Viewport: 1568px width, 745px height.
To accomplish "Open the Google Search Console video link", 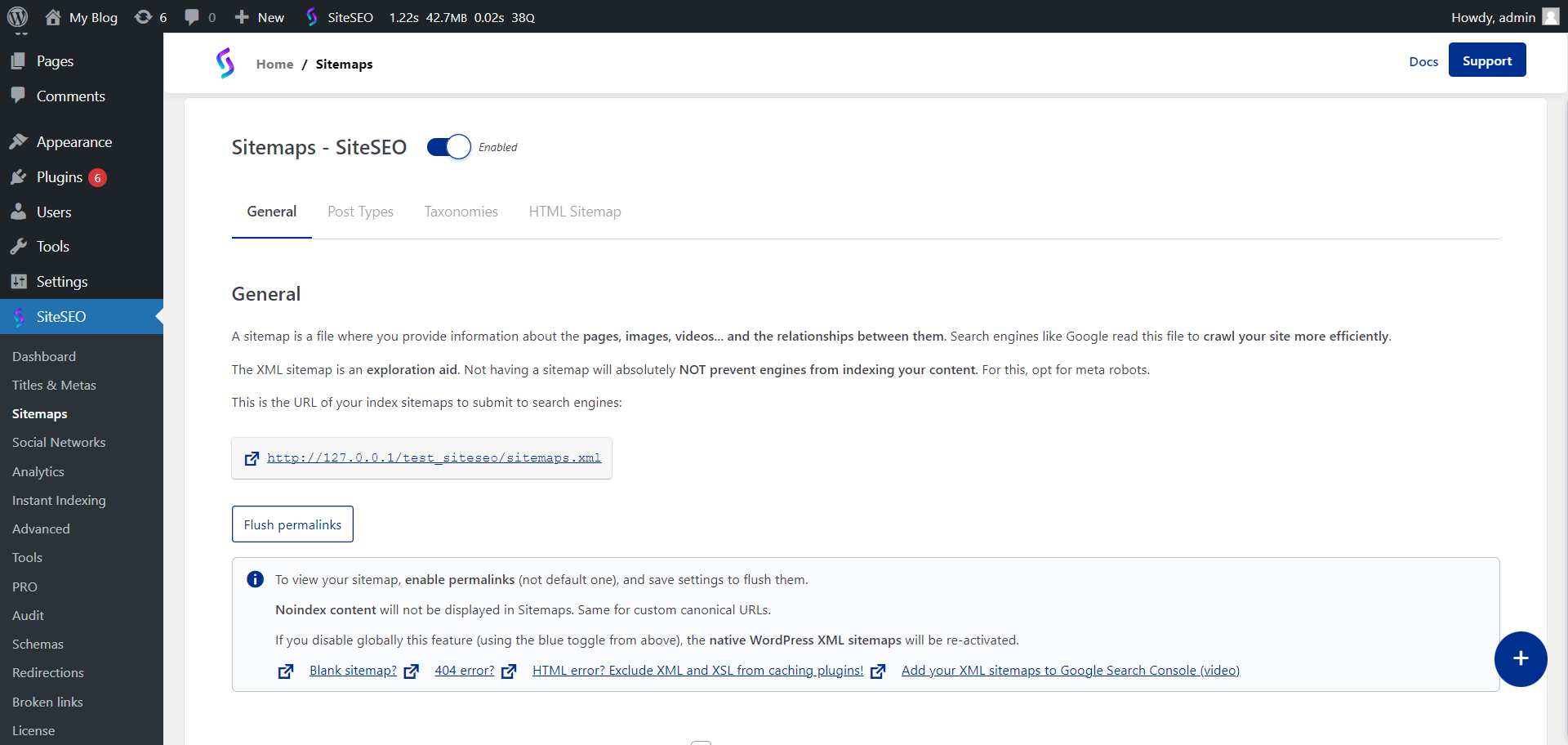I will 1071,671.
